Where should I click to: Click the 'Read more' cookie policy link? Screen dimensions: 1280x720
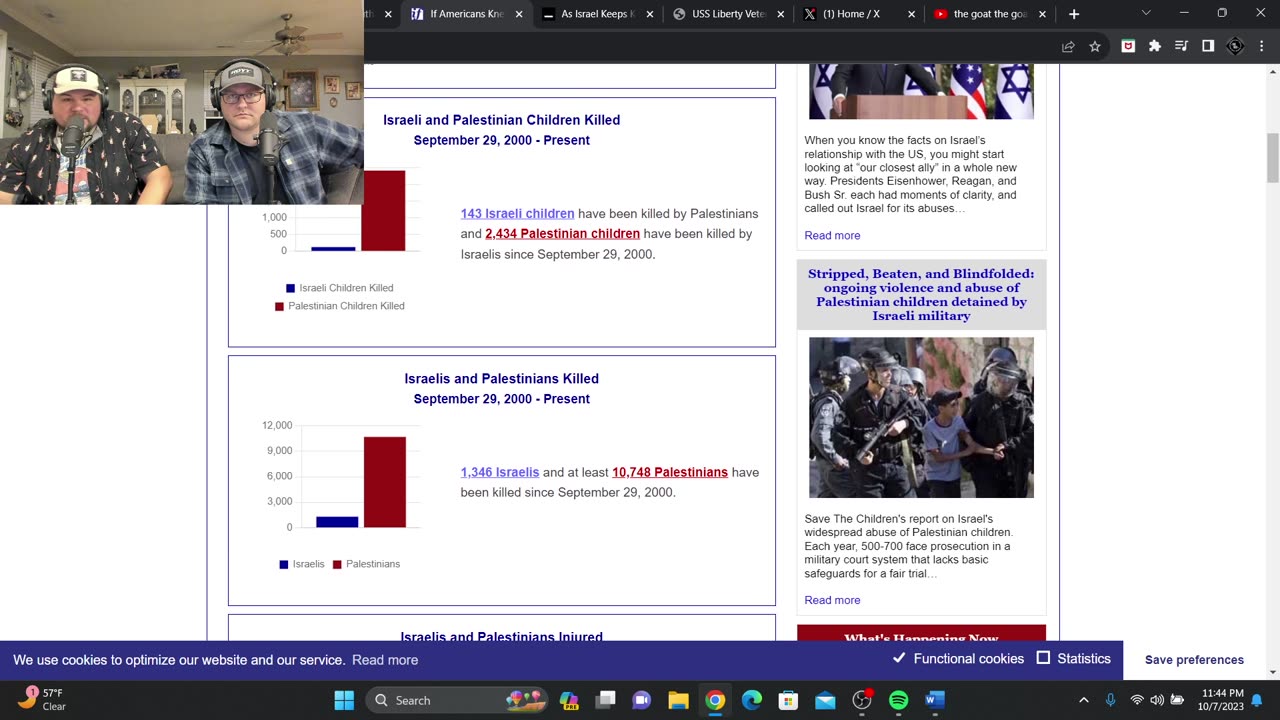385,660
